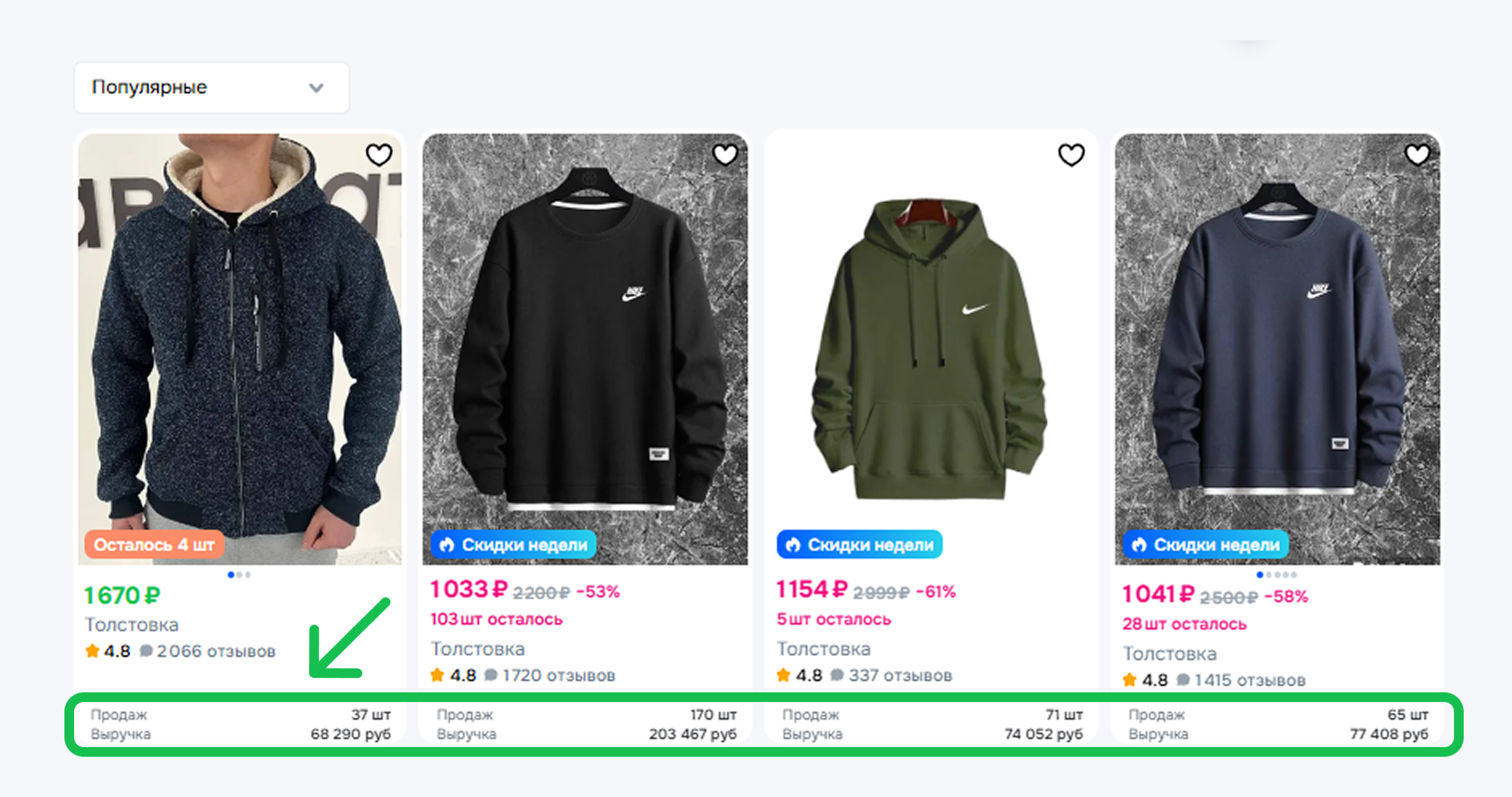Click the chevron arrow in sort box
Viewport: 1512px width, 797px height.
(x=316, y=88)
